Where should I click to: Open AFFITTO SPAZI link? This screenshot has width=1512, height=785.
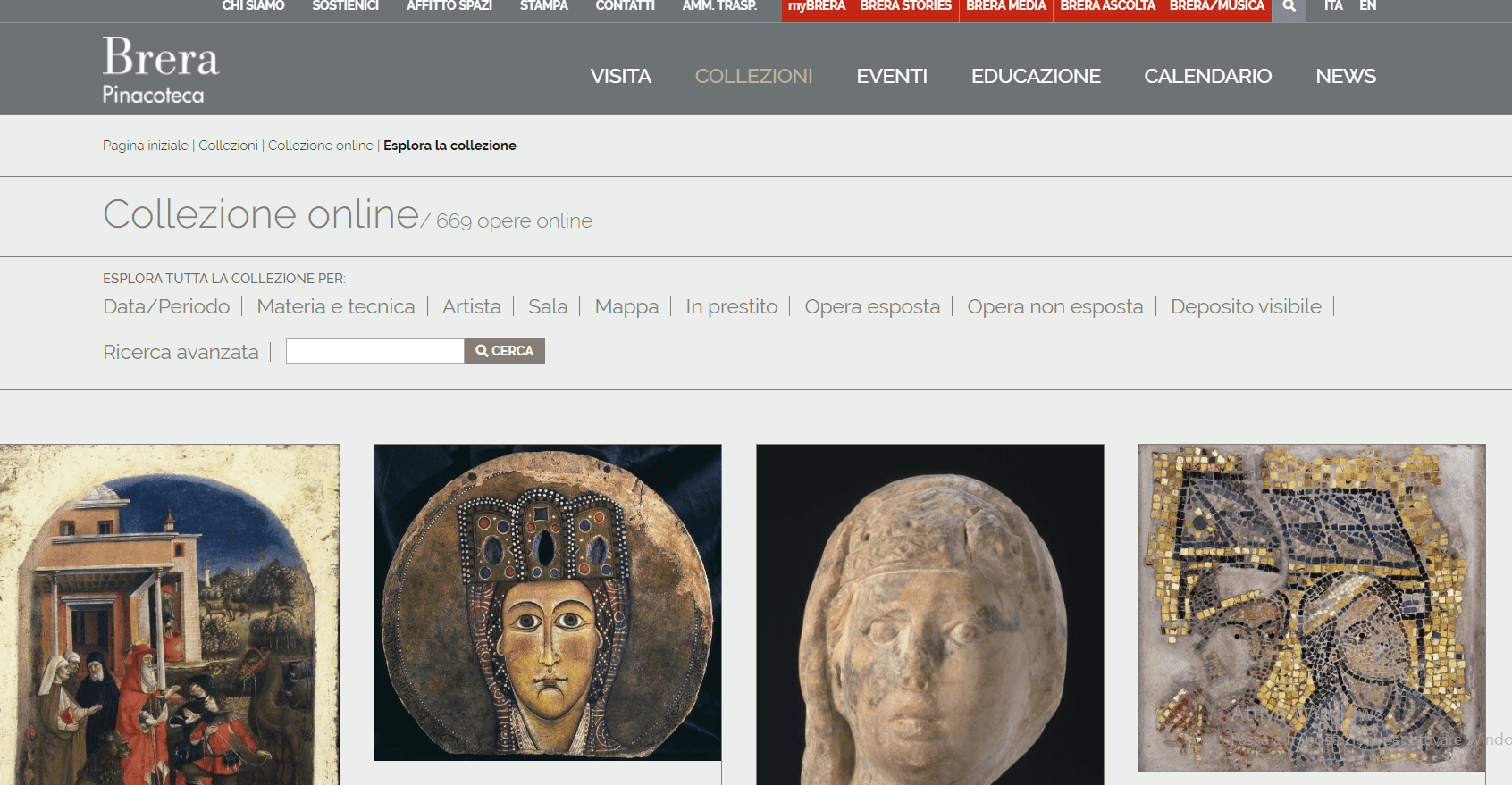[x=449, y=6]
